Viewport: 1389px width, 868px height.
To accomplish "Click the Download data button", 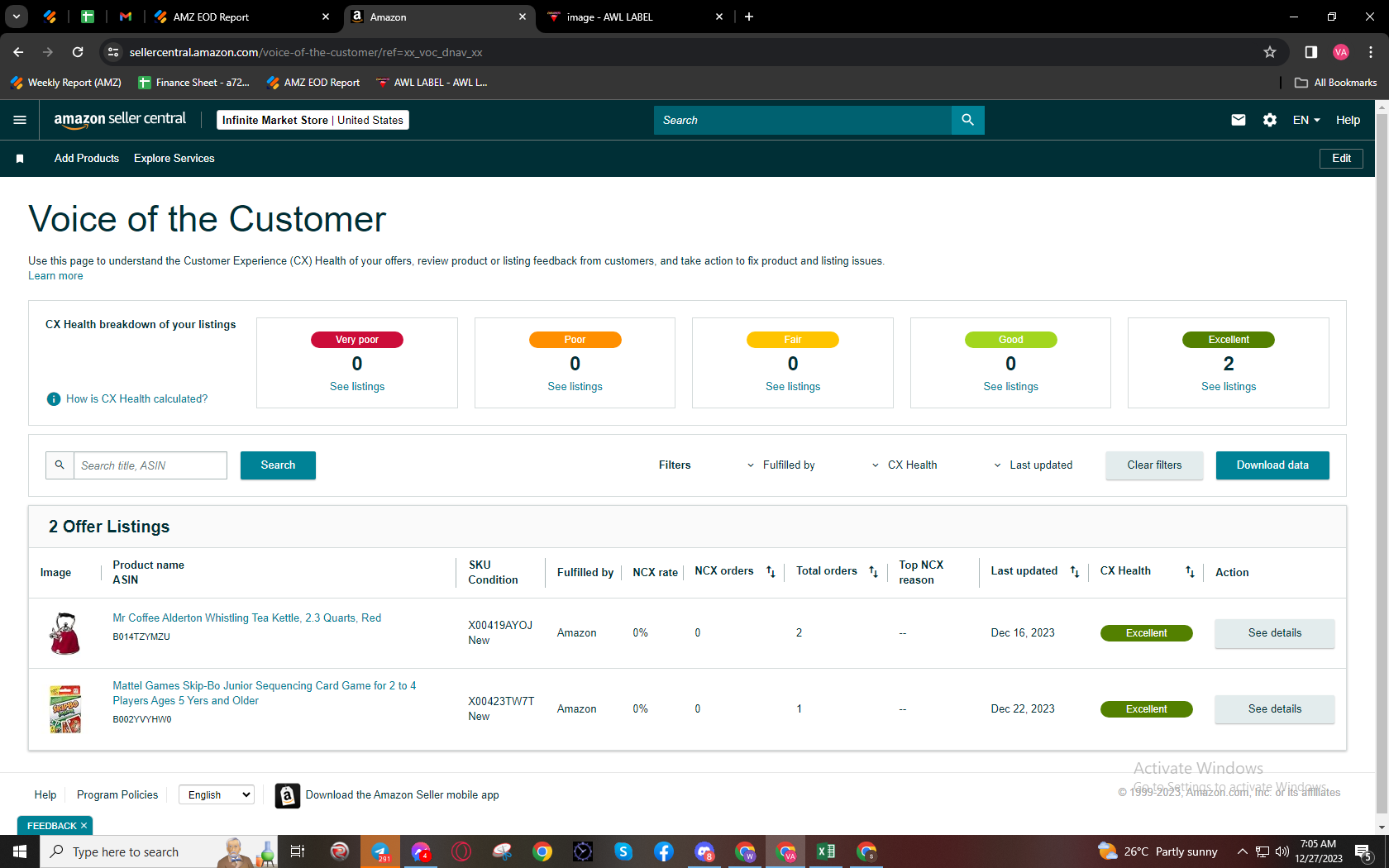I will [x=1272, y=465].
